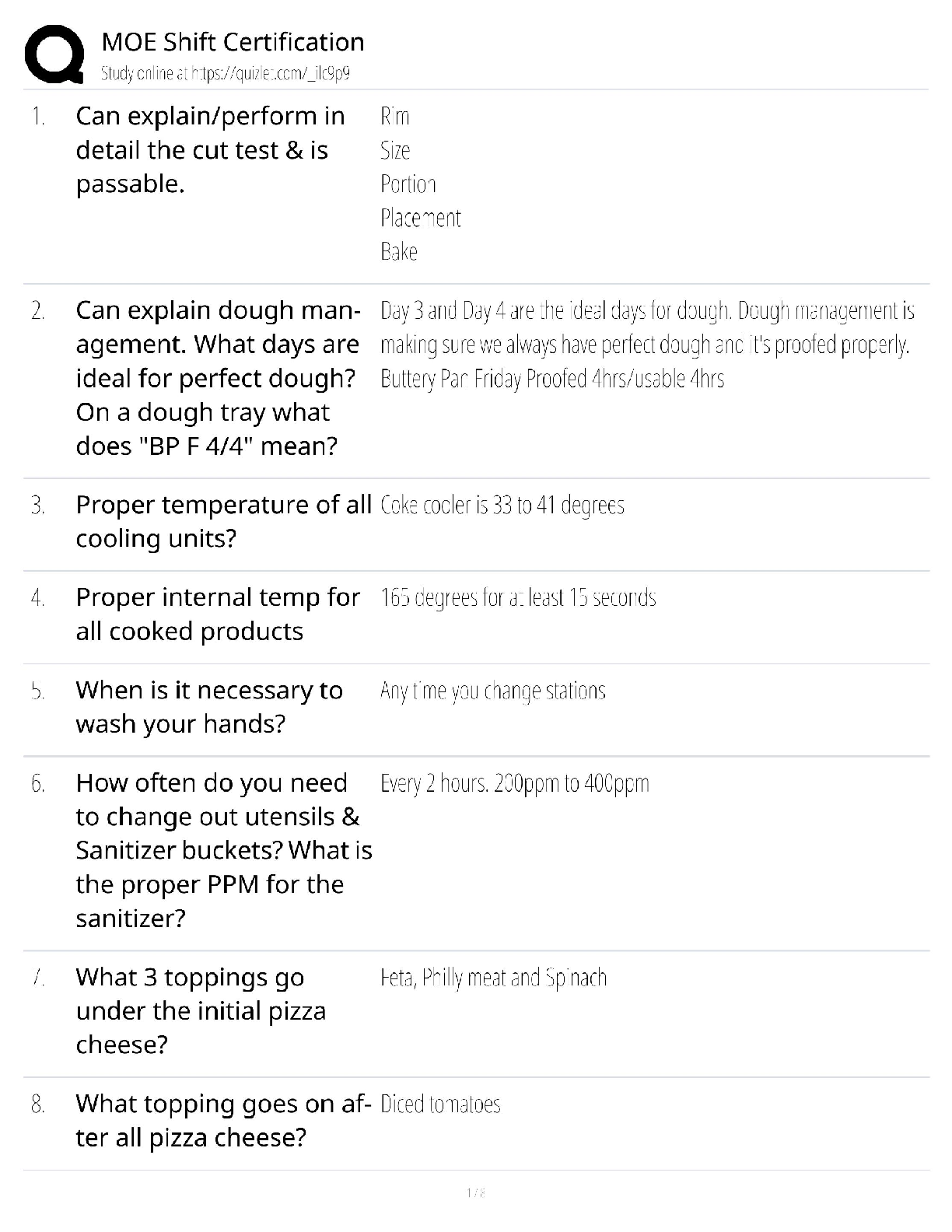Click the "Coke cooler is 33 to 41 degrees" answer
The width and height of the screenshot is (952, 1232).
(x=502, y=506)
